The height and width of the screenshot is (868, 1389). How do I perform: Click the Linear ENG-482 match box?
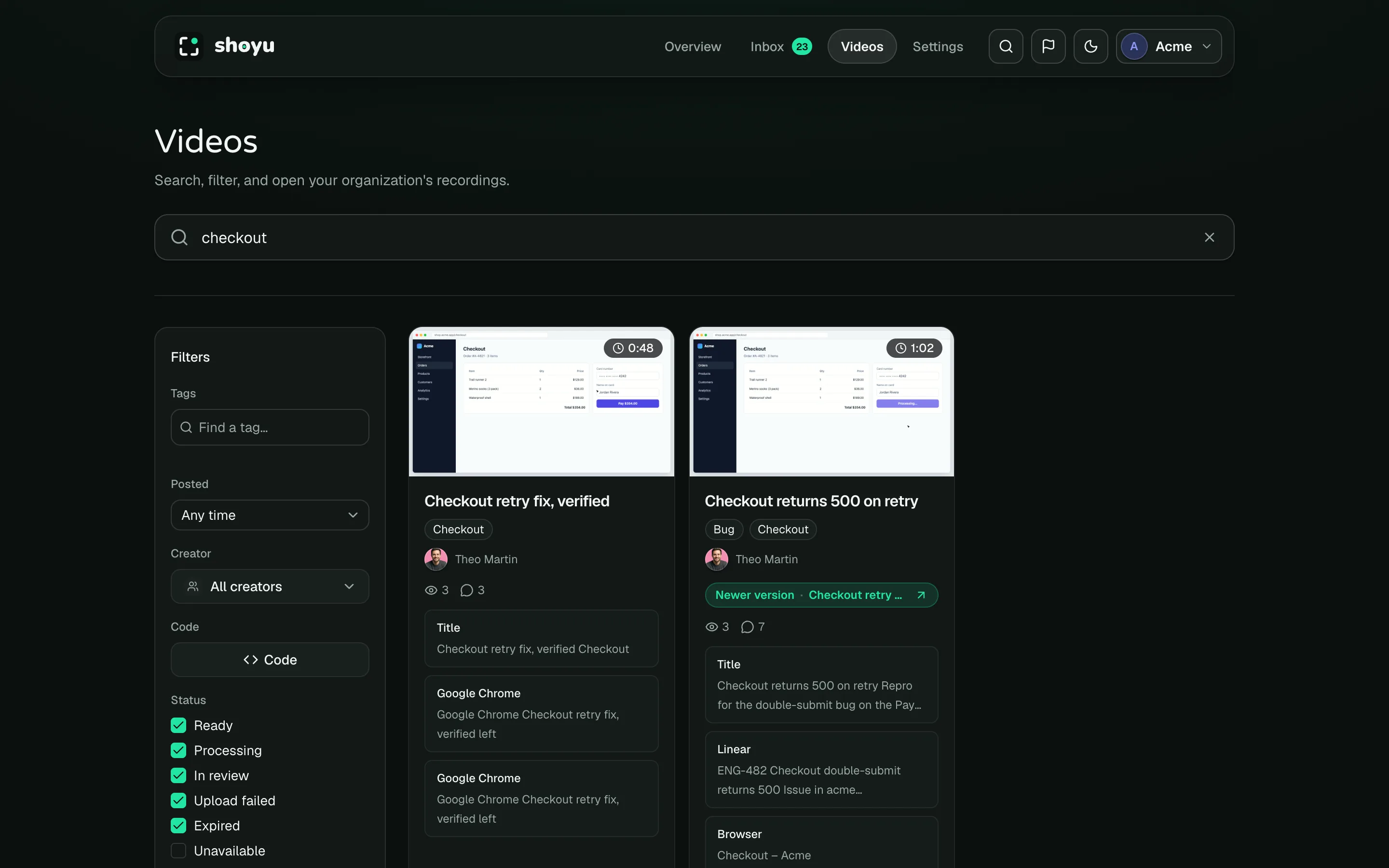pos(821,770)
